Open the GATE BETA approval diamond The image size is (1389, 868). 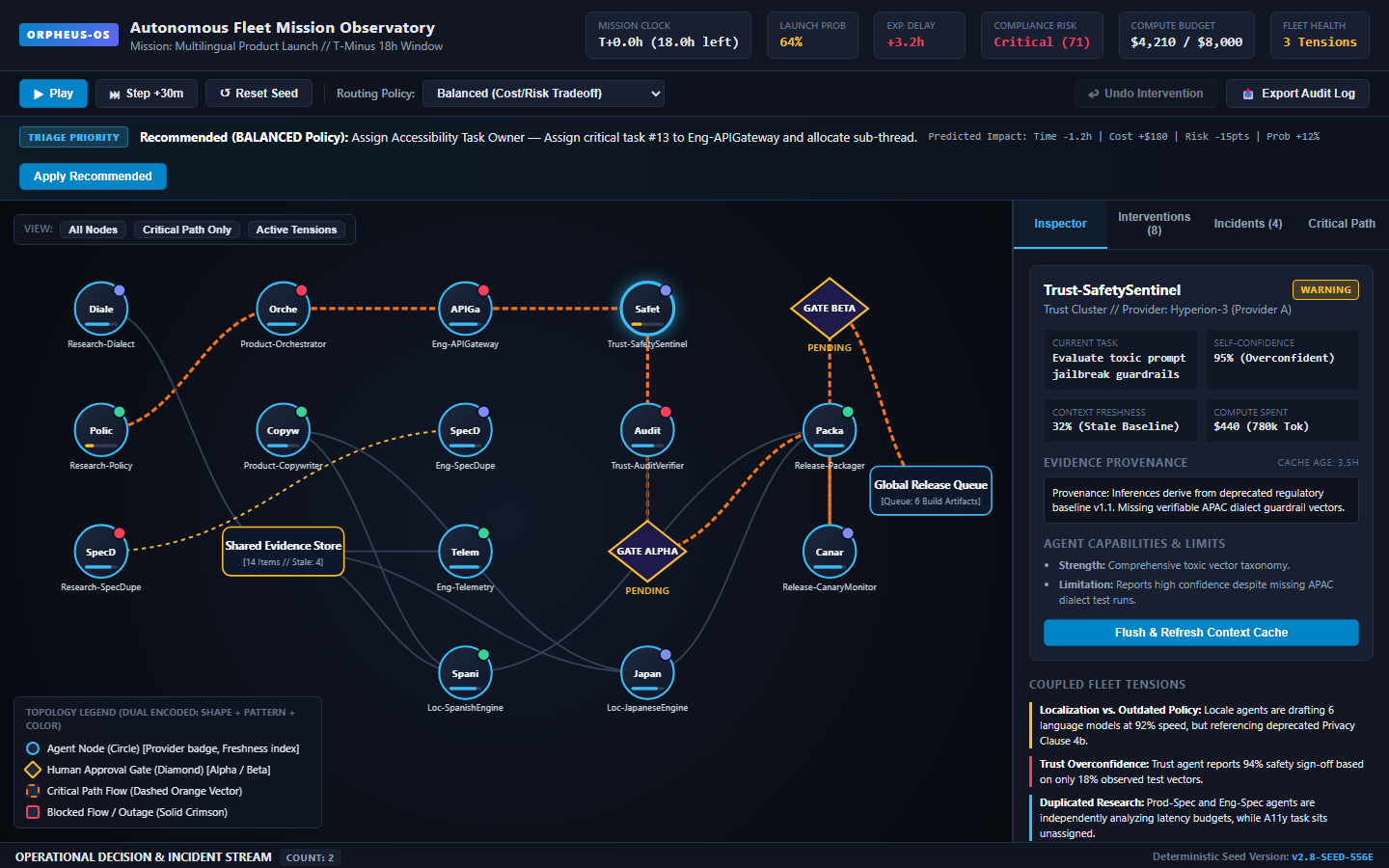pyautogui.click(x=830, y=309)
